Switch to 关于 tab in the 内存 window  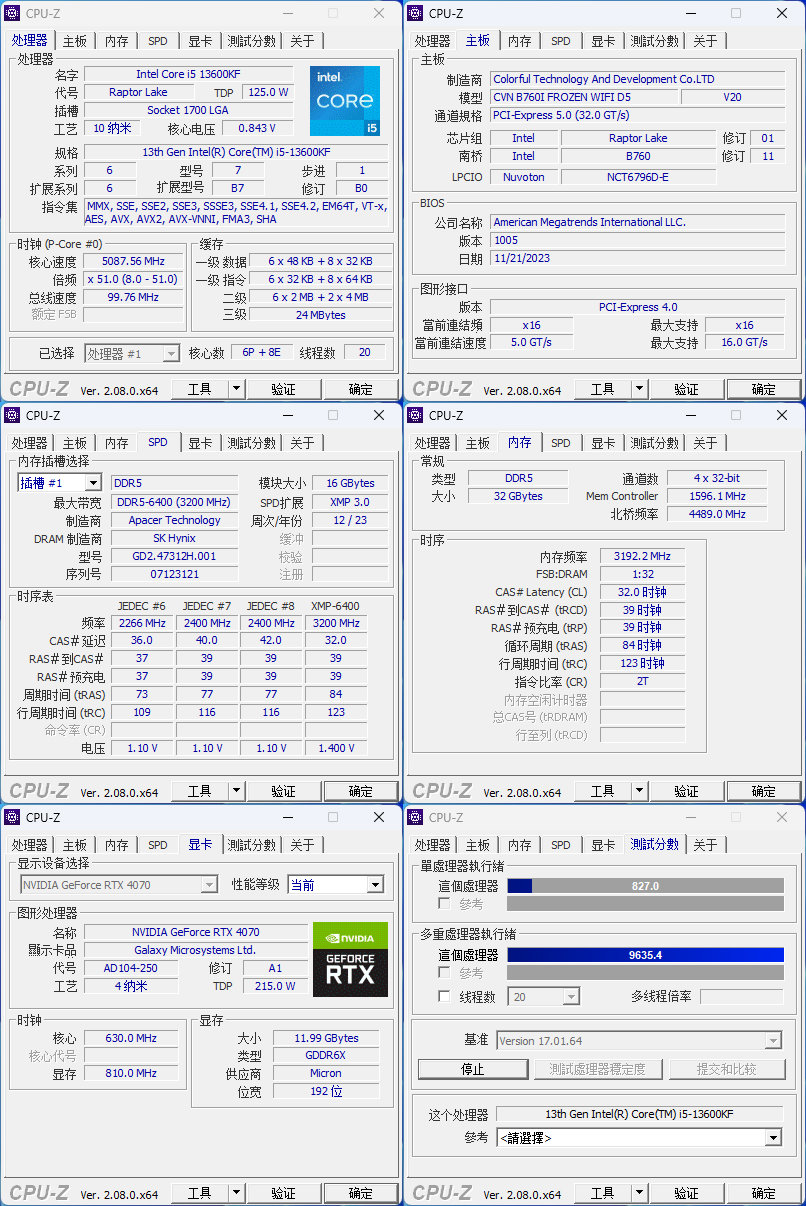pyautogui.click(x=705, y=443)
